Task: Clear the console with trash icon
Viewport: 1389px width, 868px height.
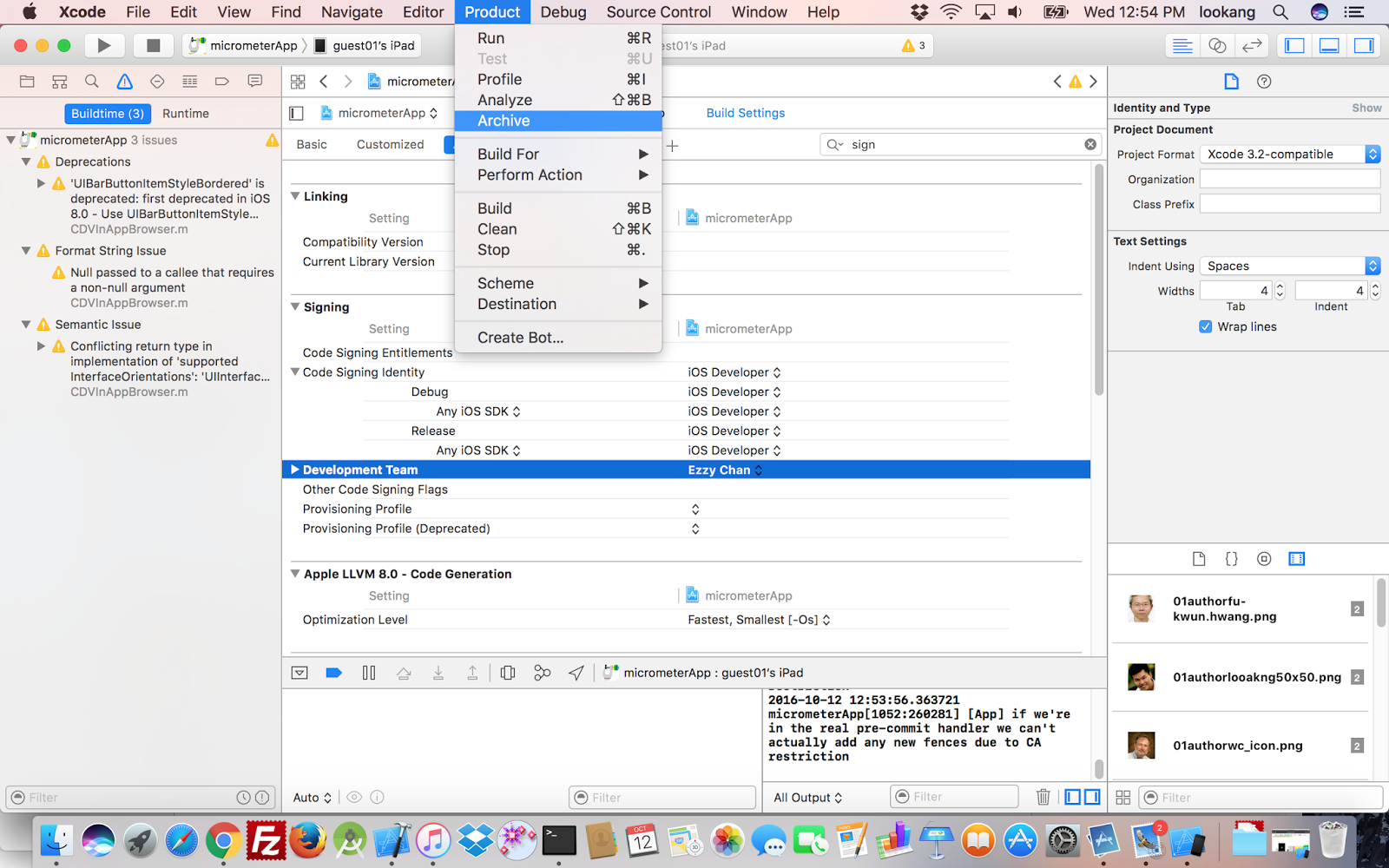Action: (x=1043, y=797)
